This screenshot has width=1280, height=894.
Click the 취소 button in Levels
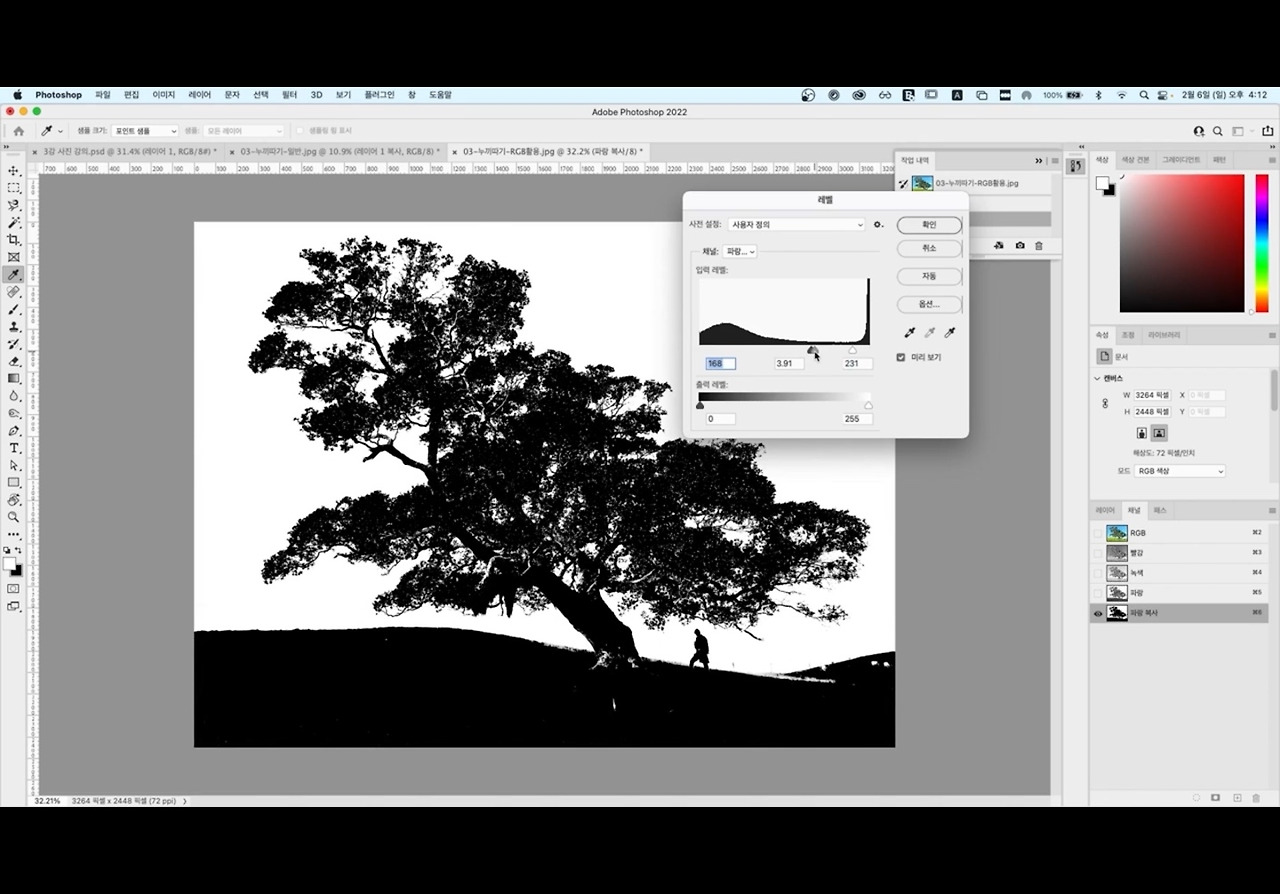[x=929, y=248]
